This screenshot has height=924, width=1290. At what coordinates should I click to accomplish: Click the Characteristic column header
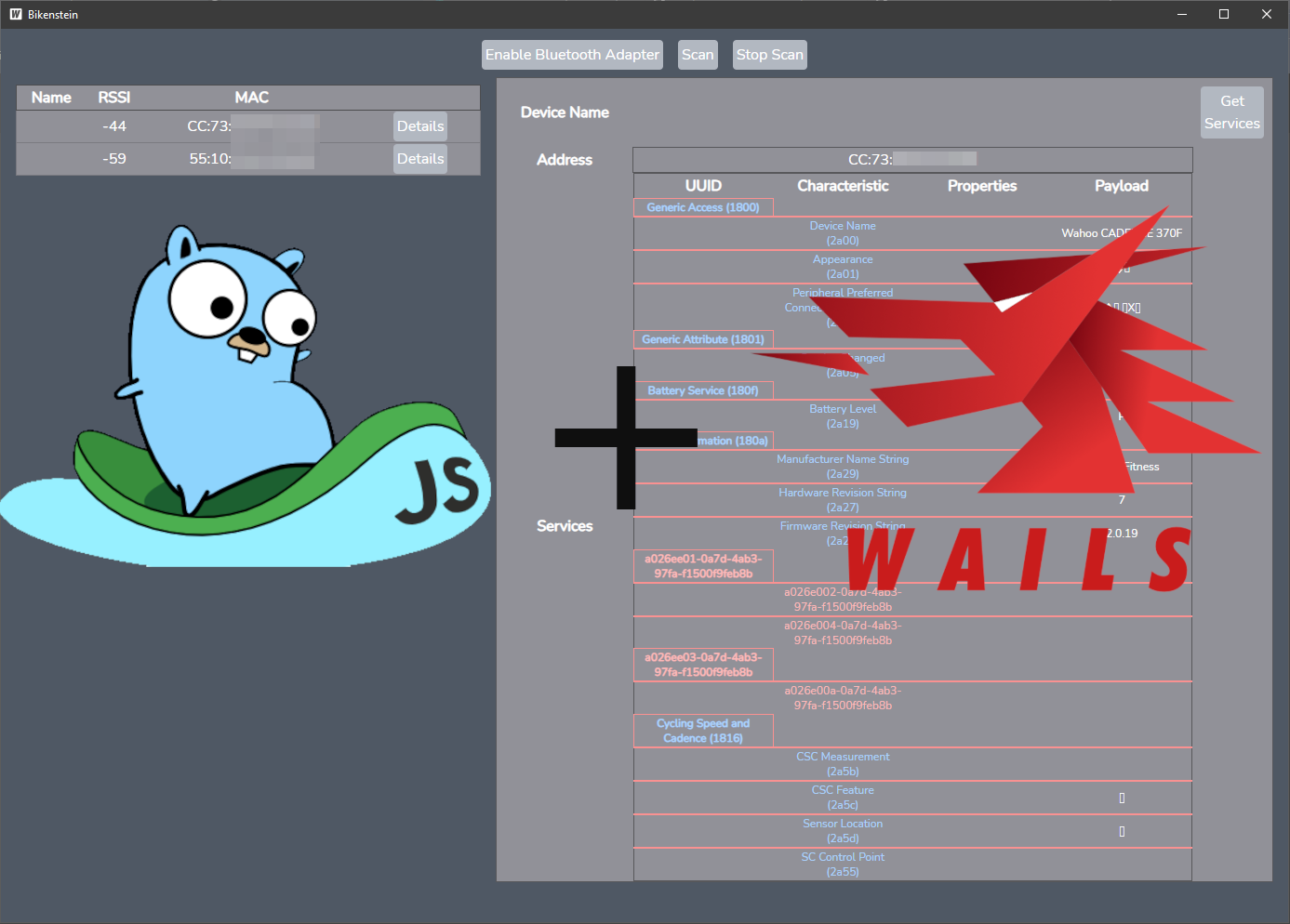pyautogui.click(x=843, y=186)
